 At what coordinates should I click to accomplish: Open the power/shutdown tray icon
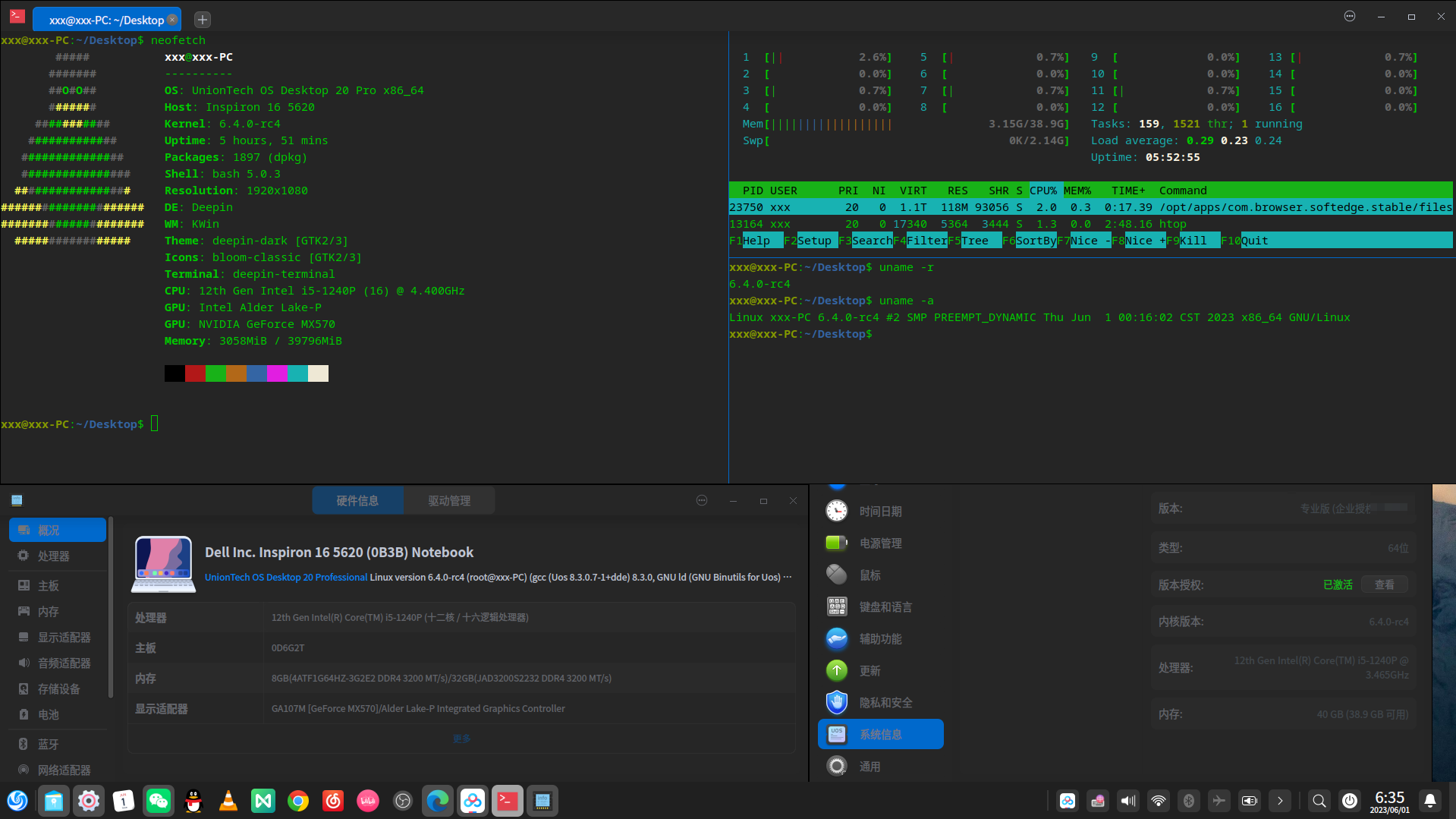click(x=1350, y=801)
